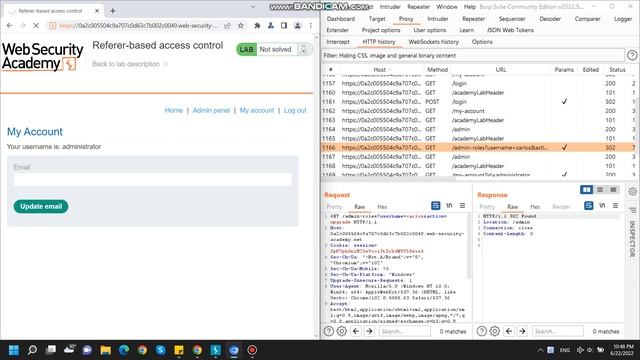640x360 pixels.
Task: Open Bandicam recorder from taskbar
Action: click(252, 350)
